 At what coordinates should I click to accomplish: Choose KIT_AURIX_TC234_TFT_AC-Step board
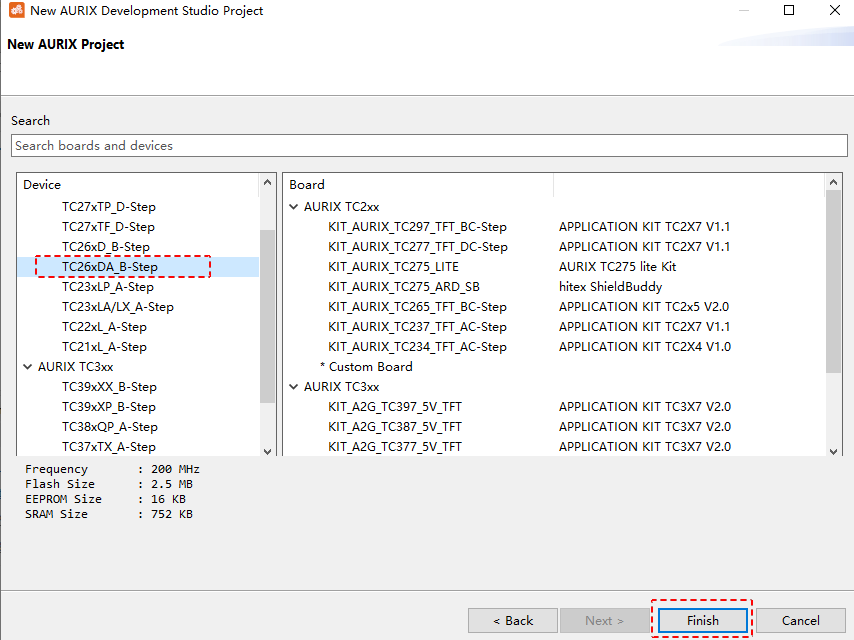point(417,347)
